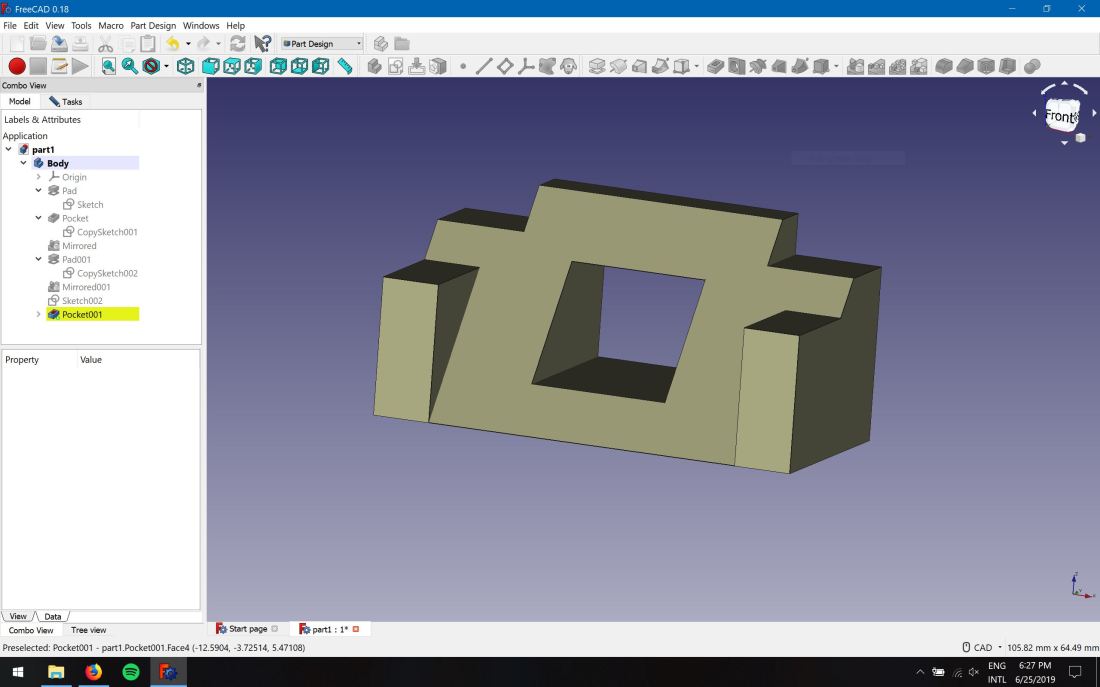Select the measure distance ruler tool
The height and width of the screenshot is (687, 1100).
345,66
